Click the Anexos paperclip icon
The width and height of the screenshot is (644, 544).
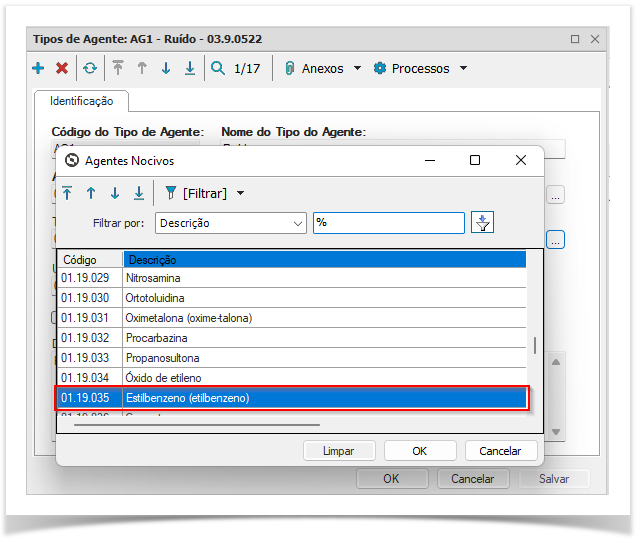click(x=290, y=68)
